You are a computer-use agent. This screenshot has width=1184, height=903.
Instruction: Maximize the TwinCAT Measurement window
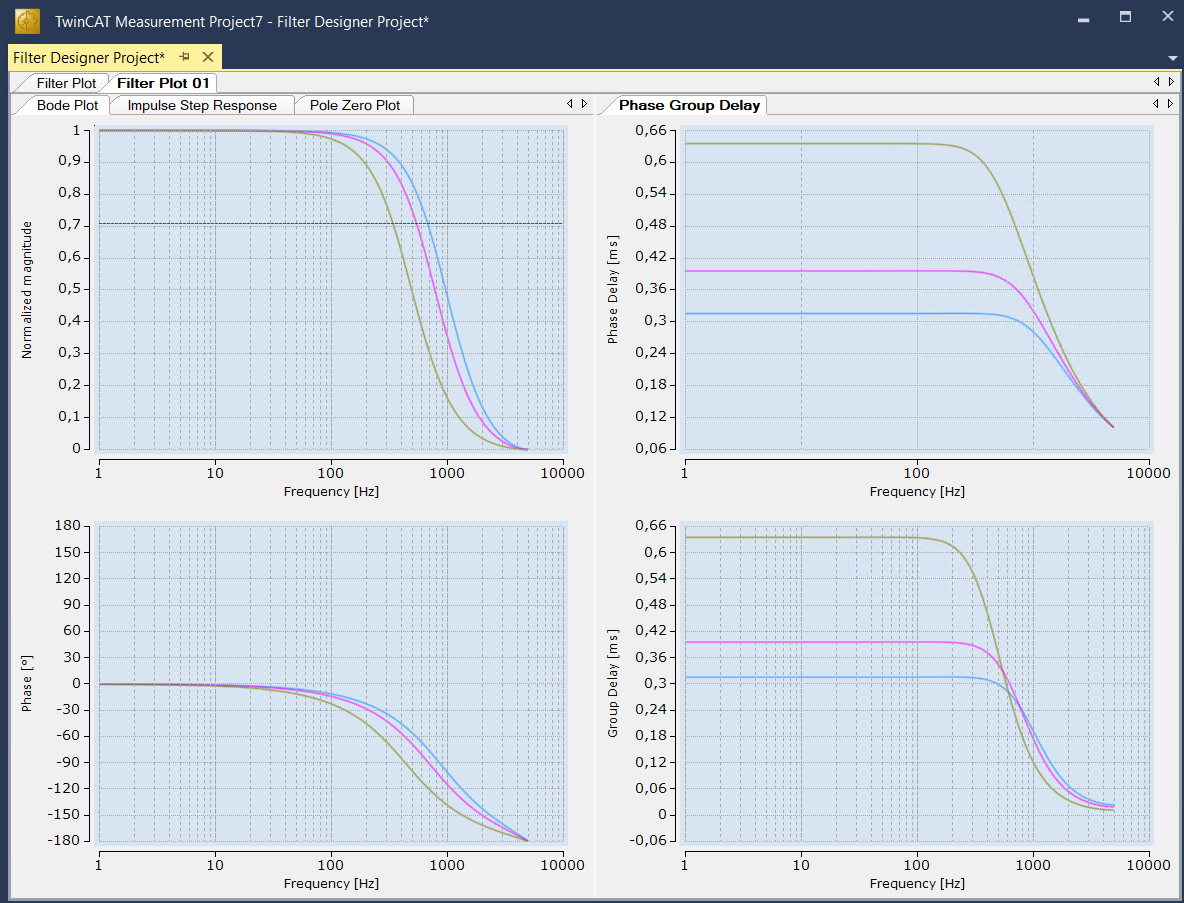coord(1125,17)
